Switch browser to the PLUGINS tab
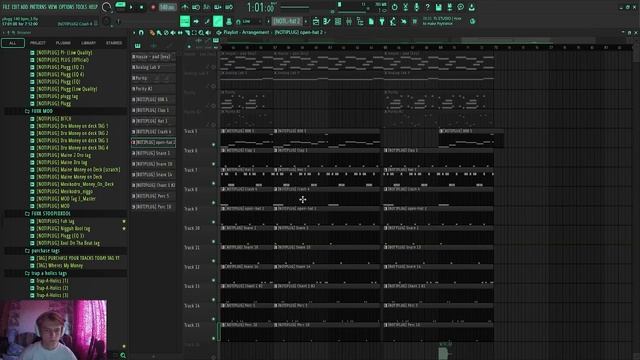Viewport: 640px width, 360px height. point(63,43)
